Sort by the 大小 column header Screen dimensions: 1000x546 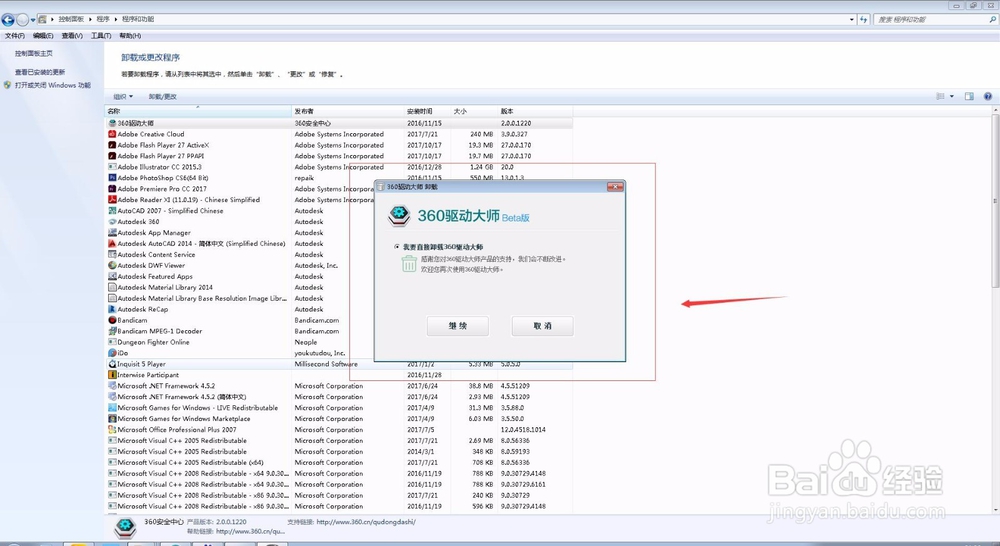[474, 111]
